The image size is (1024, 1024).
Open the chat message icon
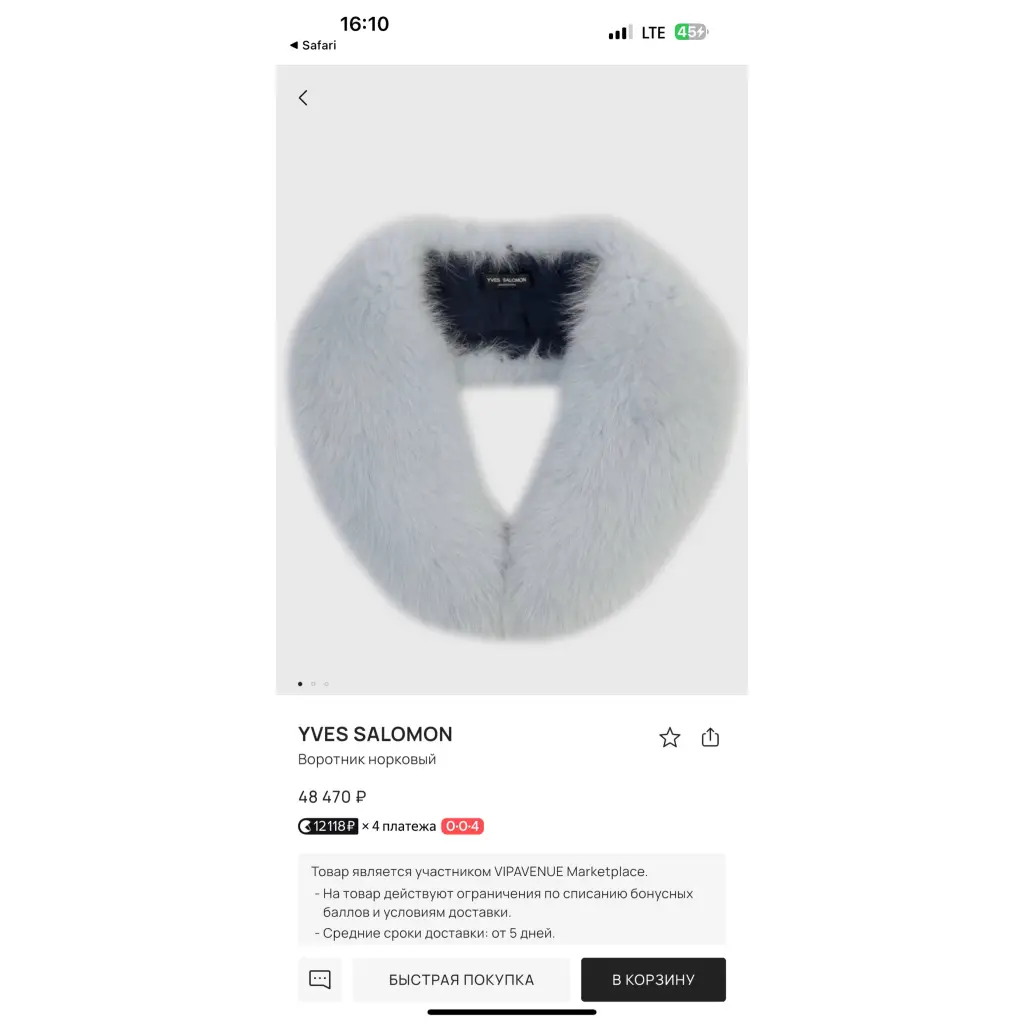320,979
